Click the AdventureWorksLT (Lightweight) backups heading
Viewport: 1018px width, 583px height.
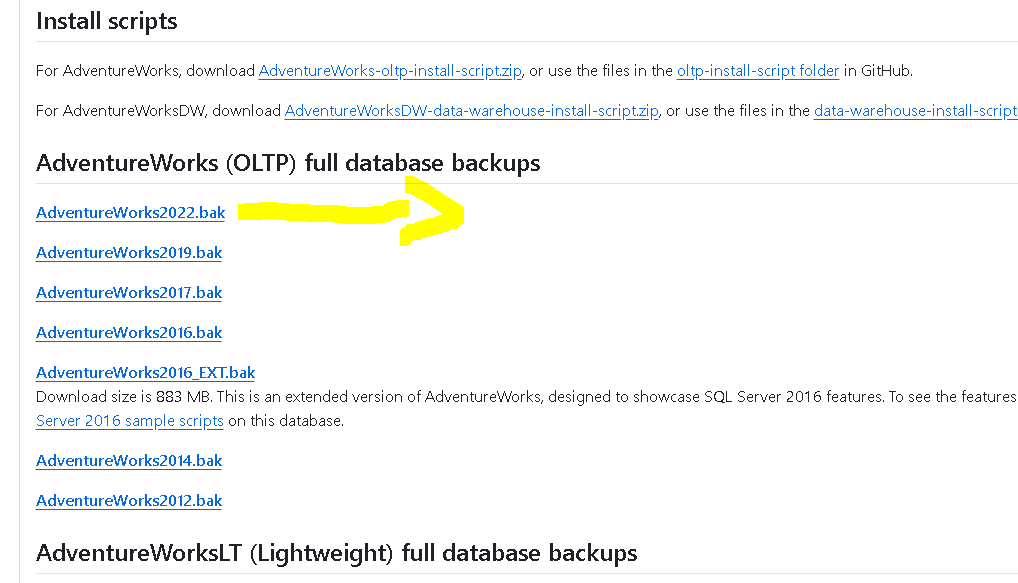(x=336, y=553)
